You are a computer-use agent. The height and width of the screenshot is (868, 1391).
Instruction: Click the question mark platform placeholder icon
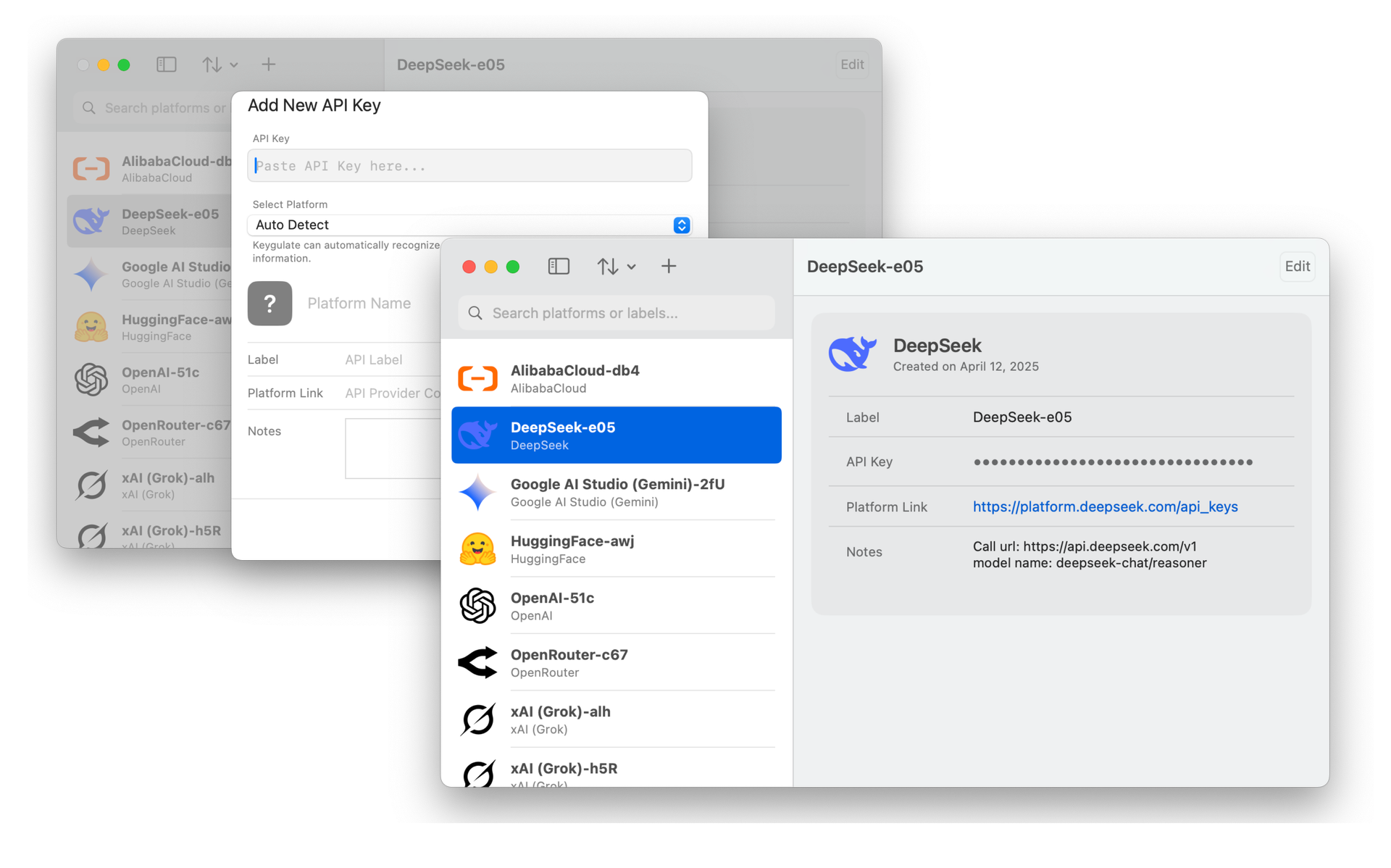pyautogui.click(x=270, y=304)
